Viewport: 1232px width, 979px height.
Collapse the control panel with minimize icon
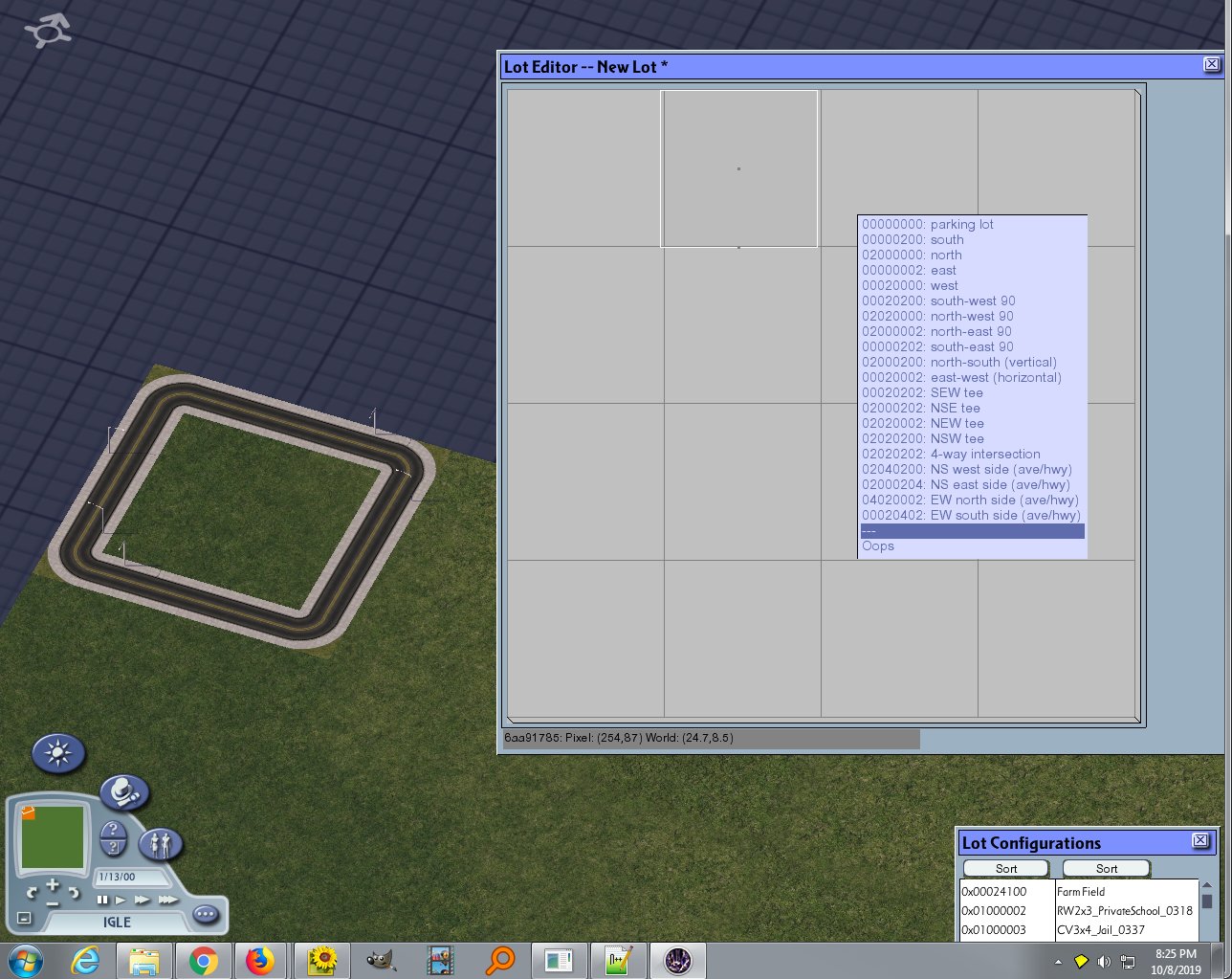tap(25, 919)
